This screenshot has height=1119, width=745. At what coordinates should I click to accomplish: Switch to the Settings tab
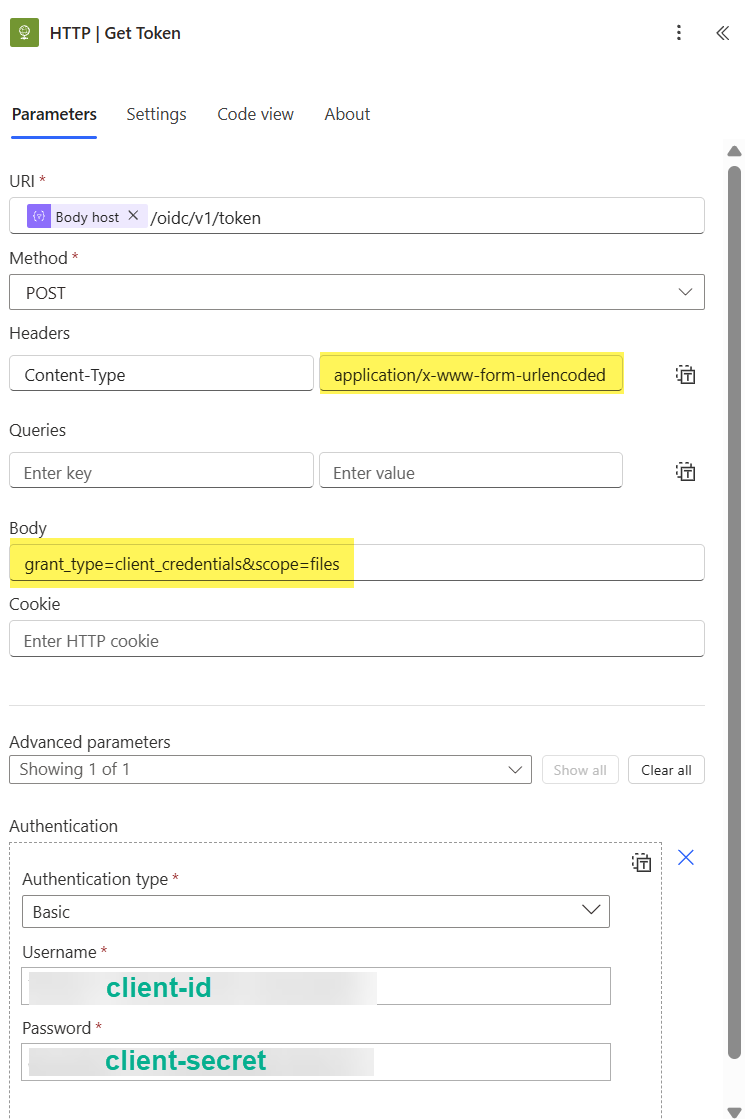point(156,114)
